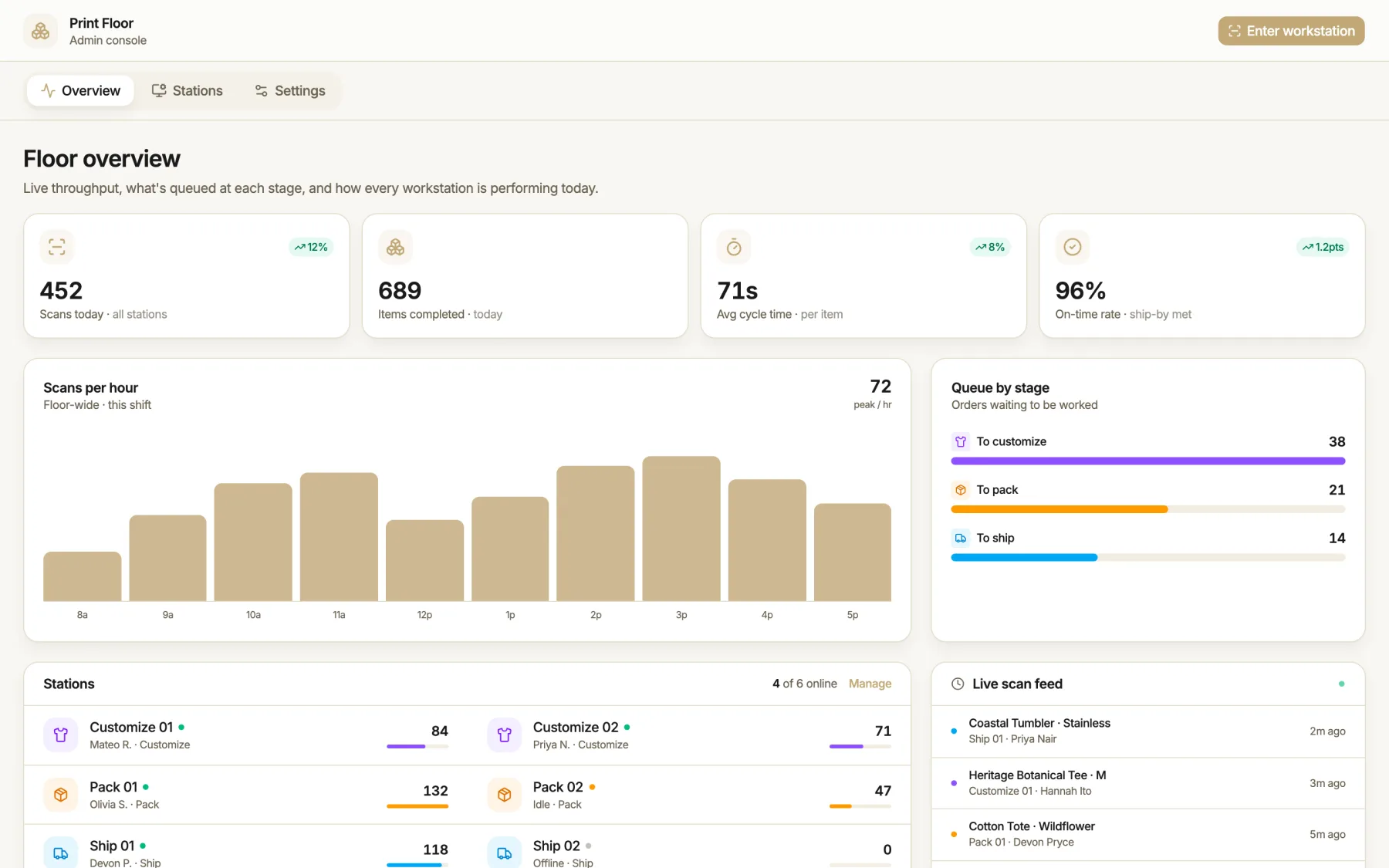Click the clock icon beside Live scan feed
Screen dimensions: 1389x868
[958, 684]
